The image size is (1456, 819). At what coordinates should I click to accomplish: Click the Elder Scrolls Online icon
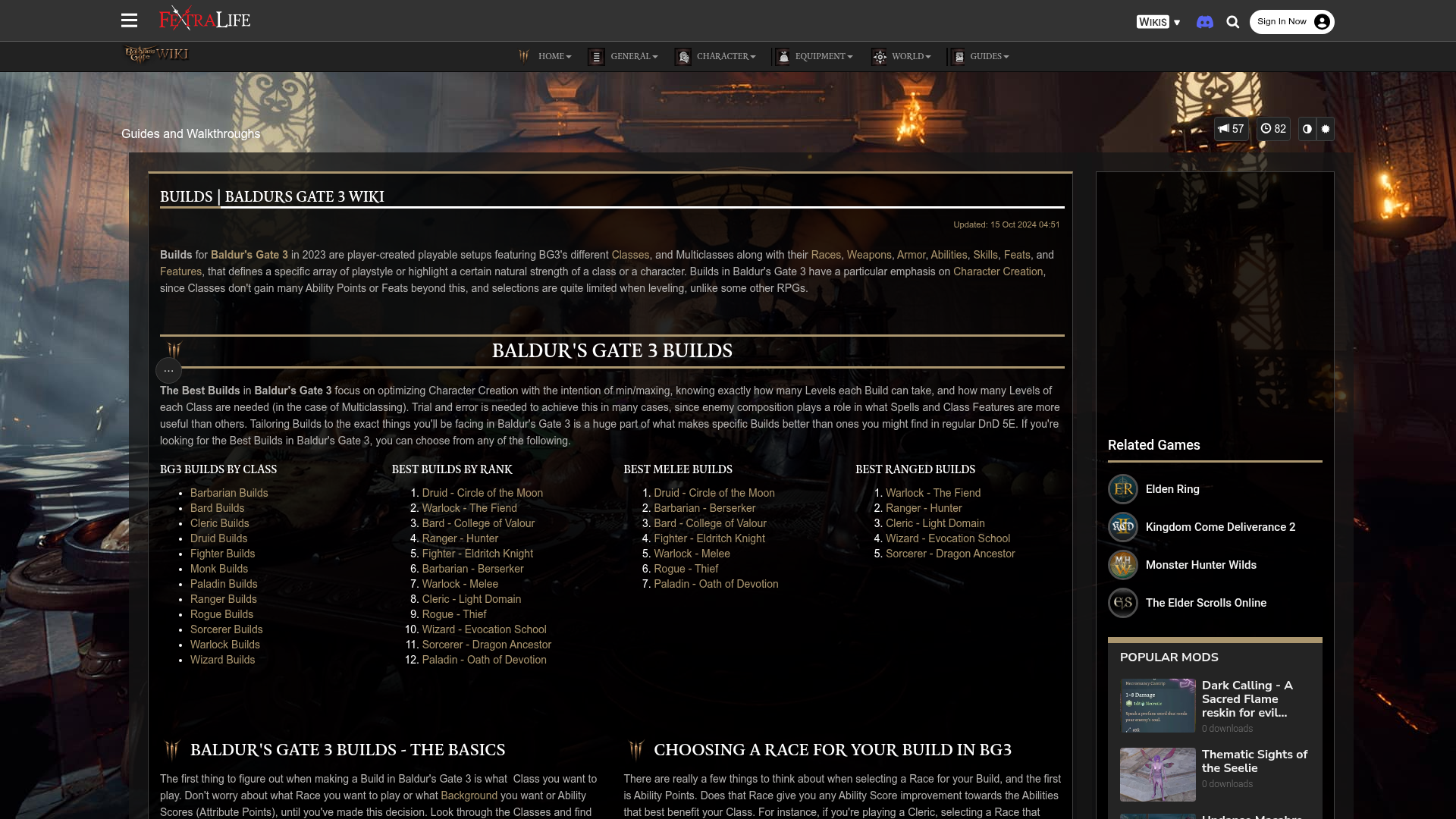[x=1122, y=603]
